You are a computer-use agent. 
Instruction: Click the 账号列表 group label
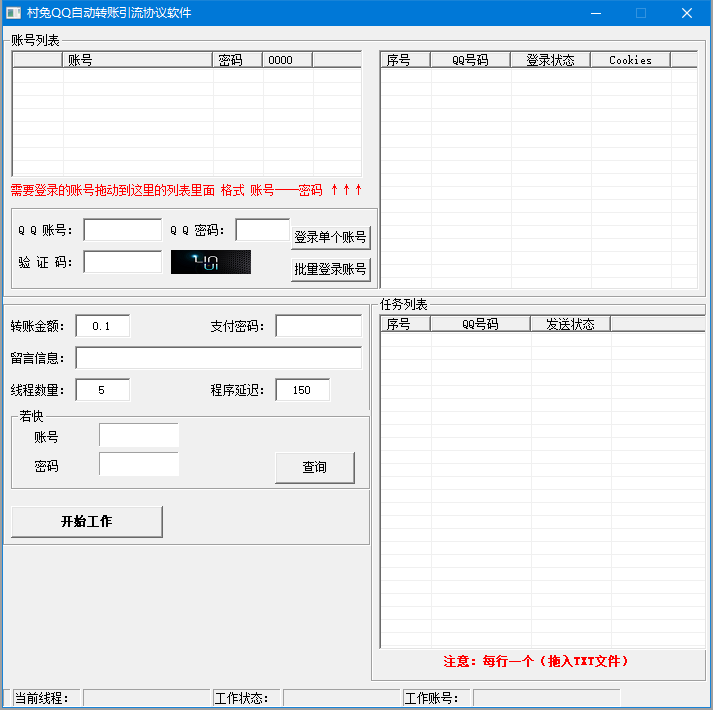tap(35, 40)
